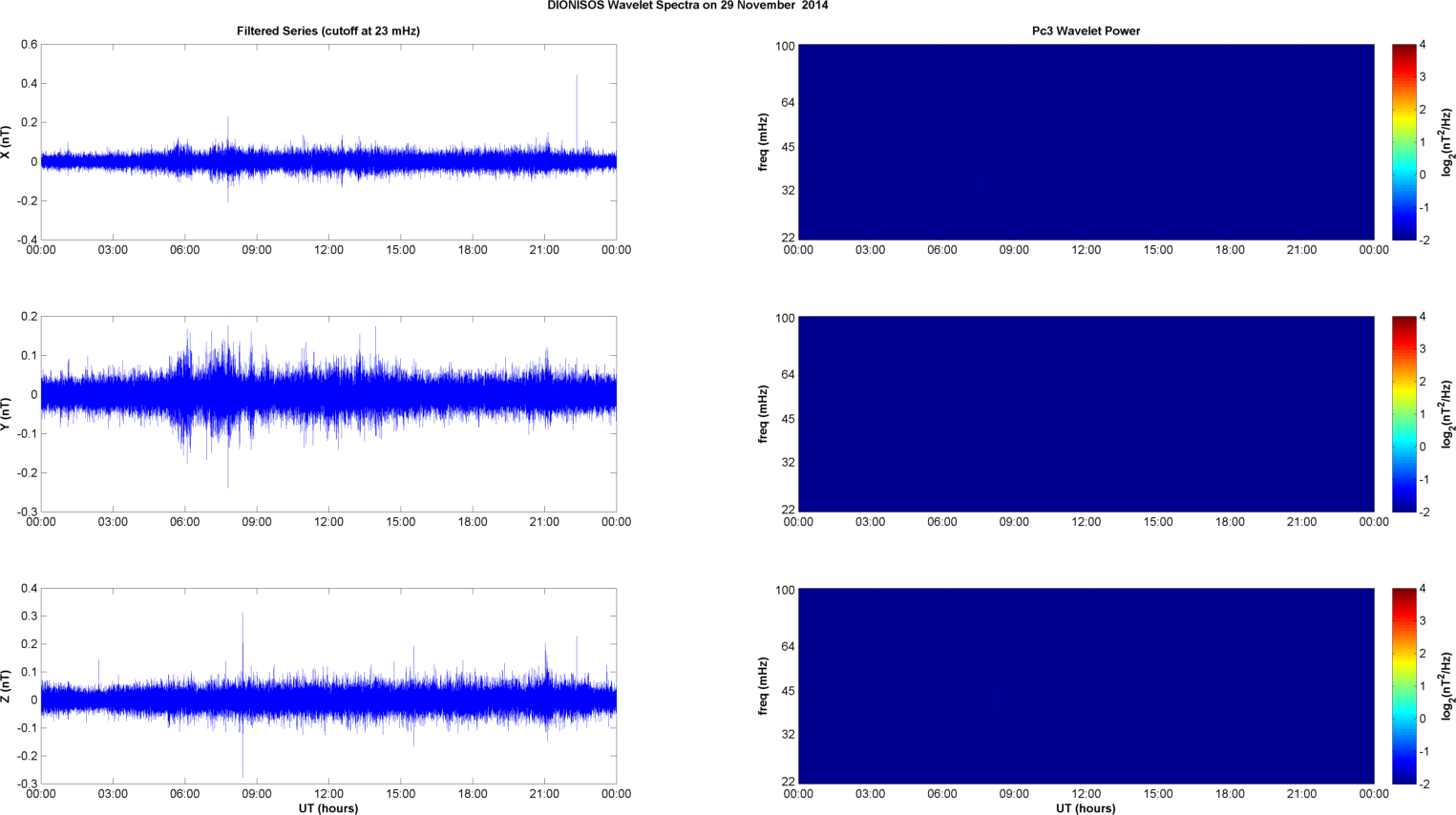The height and width of the screenshot is (815, 1456).
Task: Click the Y component filtered time series trace
Action: (328, 395)
